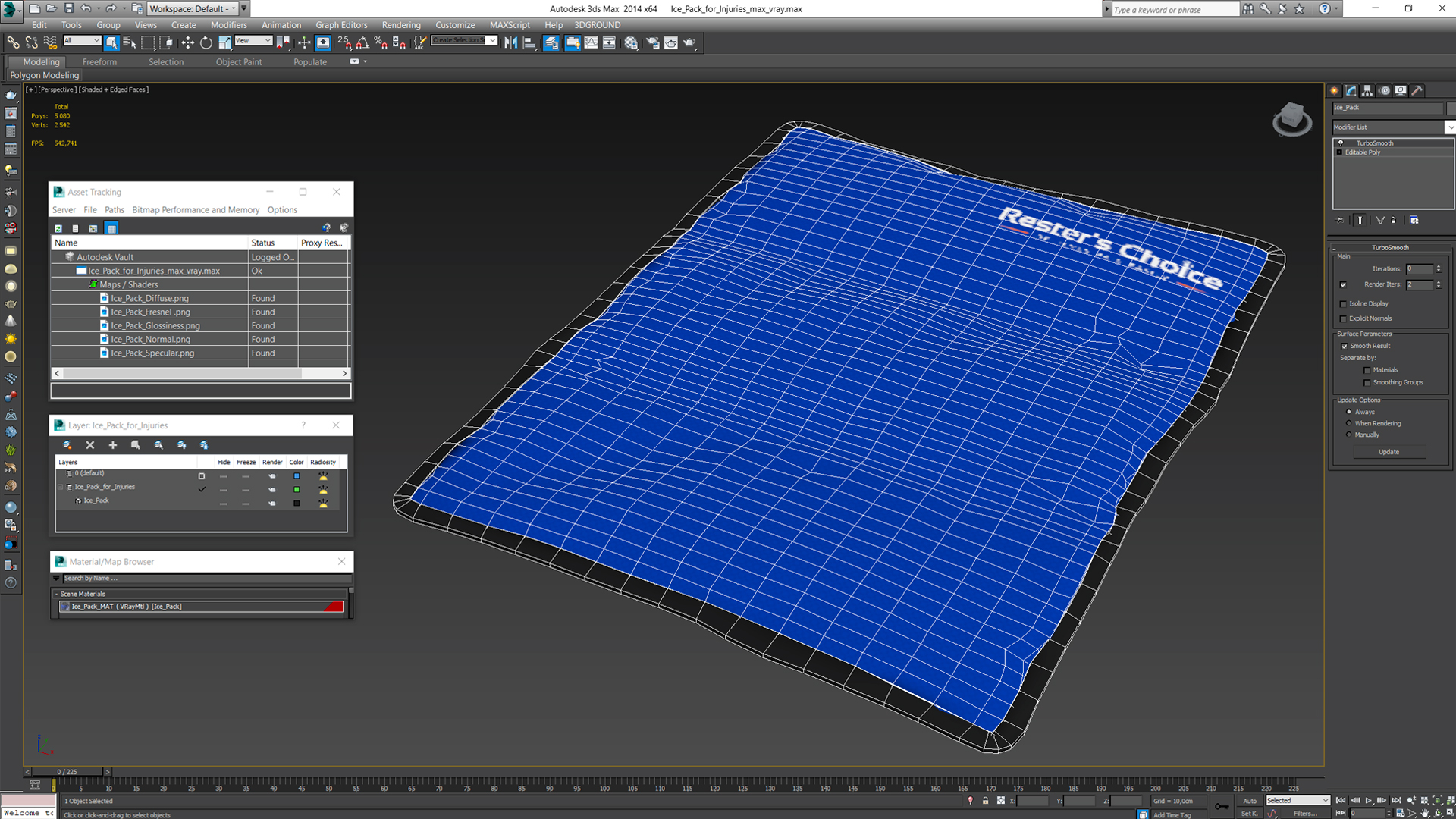Open the Hierarchy panel tab icon
Image resolution: width=1456 pixels, height=819 pixels.
tap(1367, 90)
